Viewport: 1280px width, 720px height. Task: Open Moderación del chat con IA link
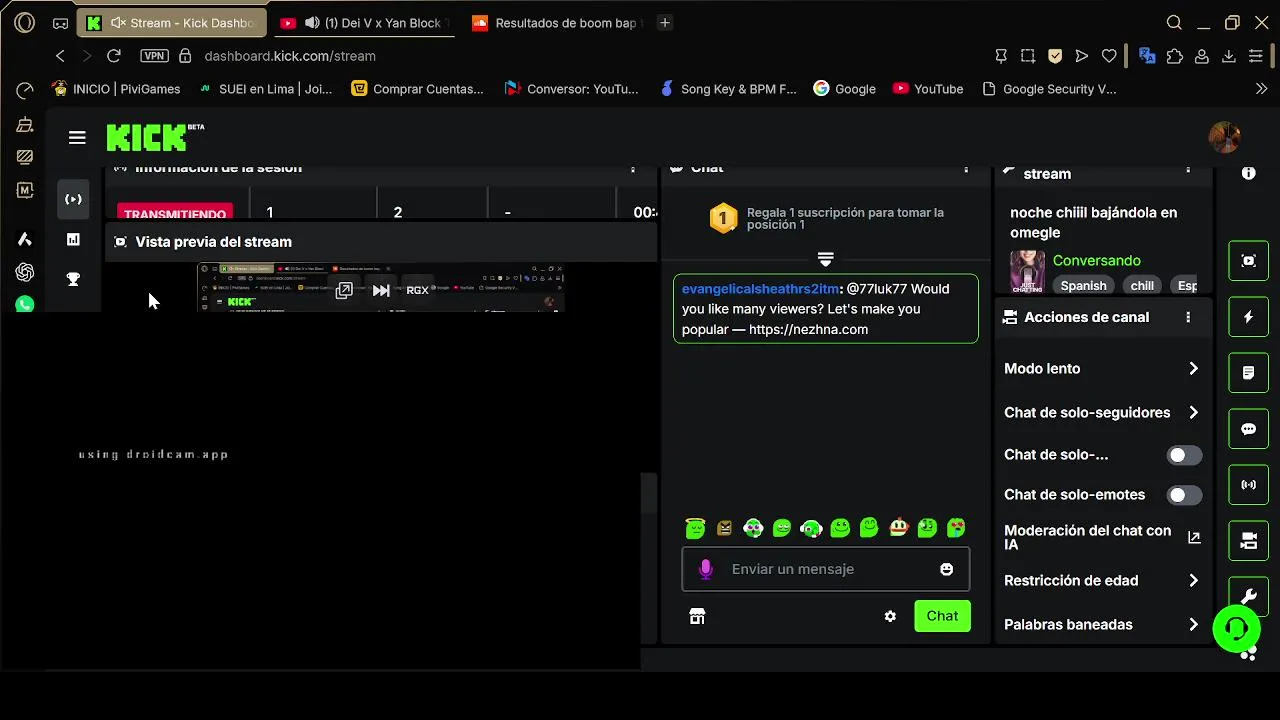coord(1102,538)
